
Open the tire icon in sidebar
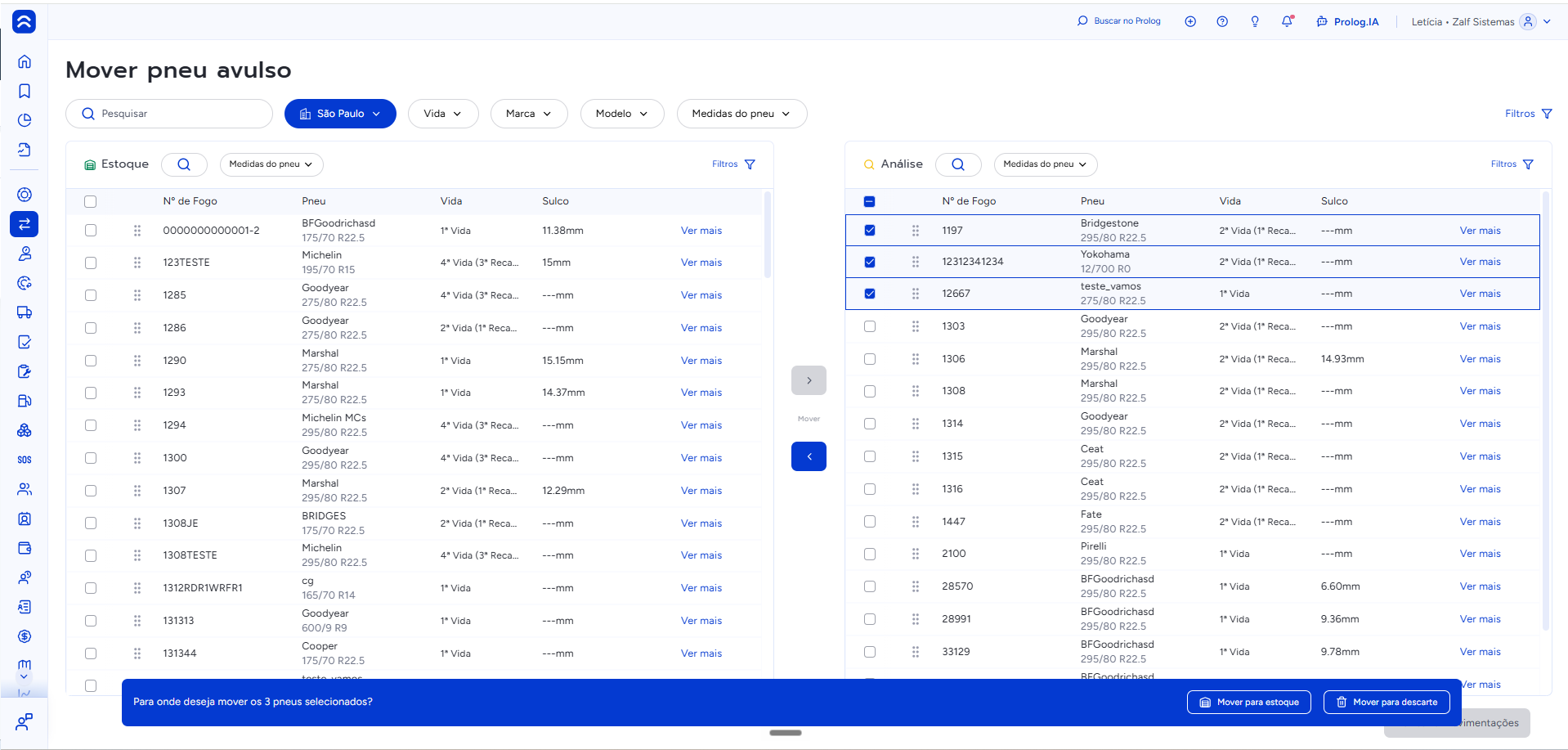point(25,195)
